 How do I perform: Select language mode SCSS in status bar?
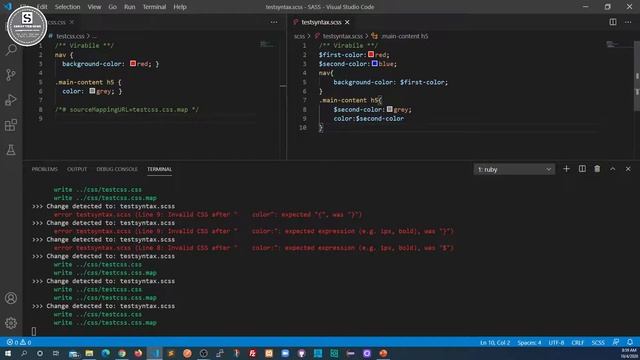point(598,342)
